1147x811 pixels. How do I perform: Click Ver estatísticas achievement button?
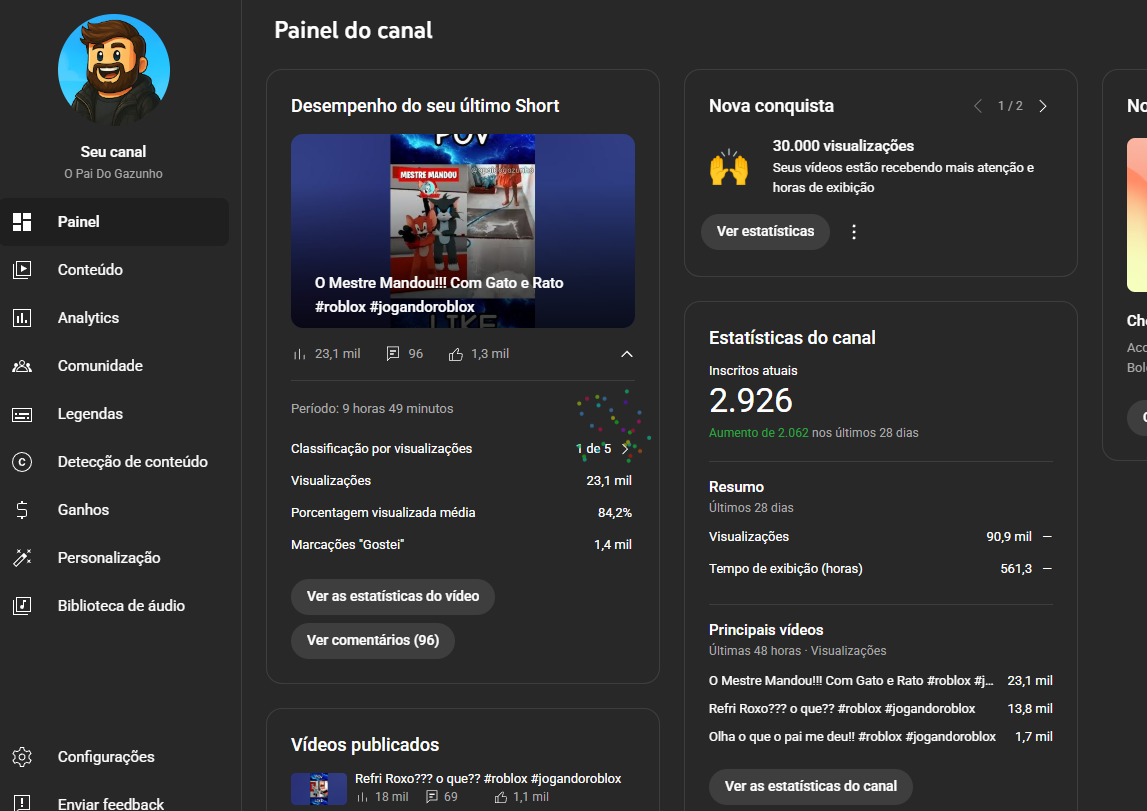[765, 232]
